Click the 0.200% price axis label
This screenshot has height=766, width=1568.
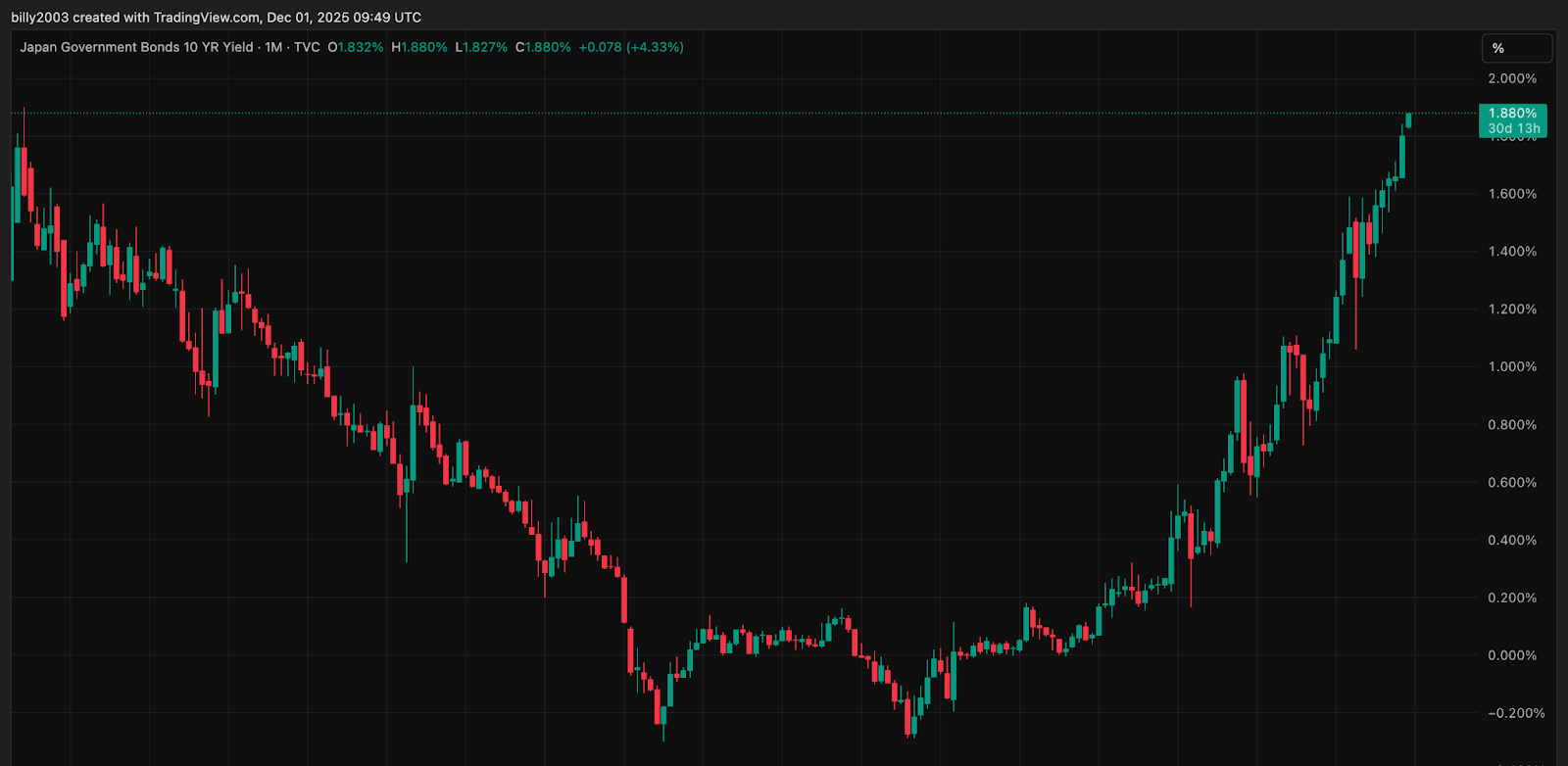coord(1512,598)
